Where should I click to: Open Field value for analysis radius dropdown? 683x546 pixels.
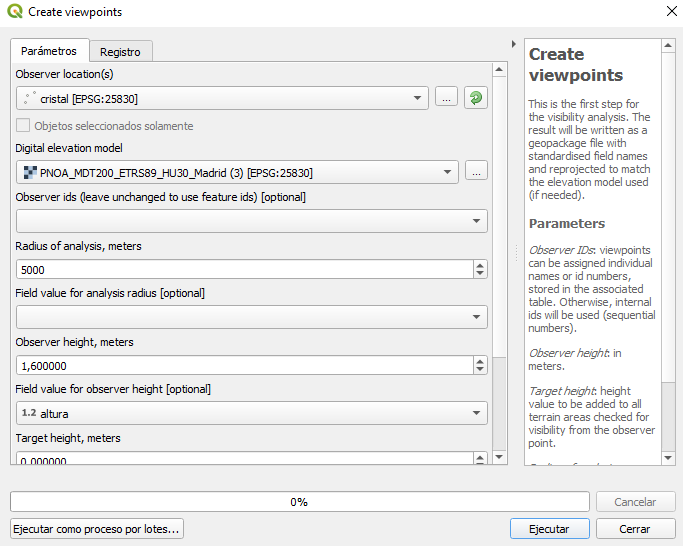[x=476, y=317]
